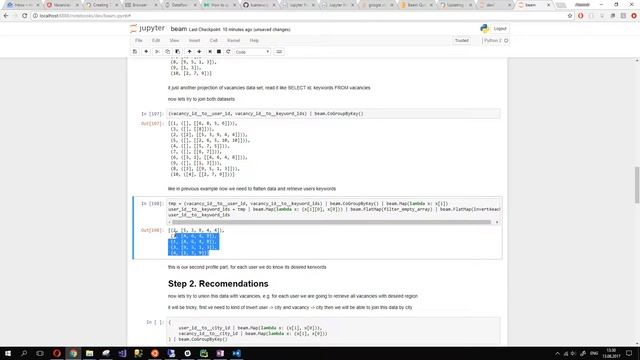The image size is (640, 360).
Task: Move selected cell up with arrow icon
Action: 189,52
